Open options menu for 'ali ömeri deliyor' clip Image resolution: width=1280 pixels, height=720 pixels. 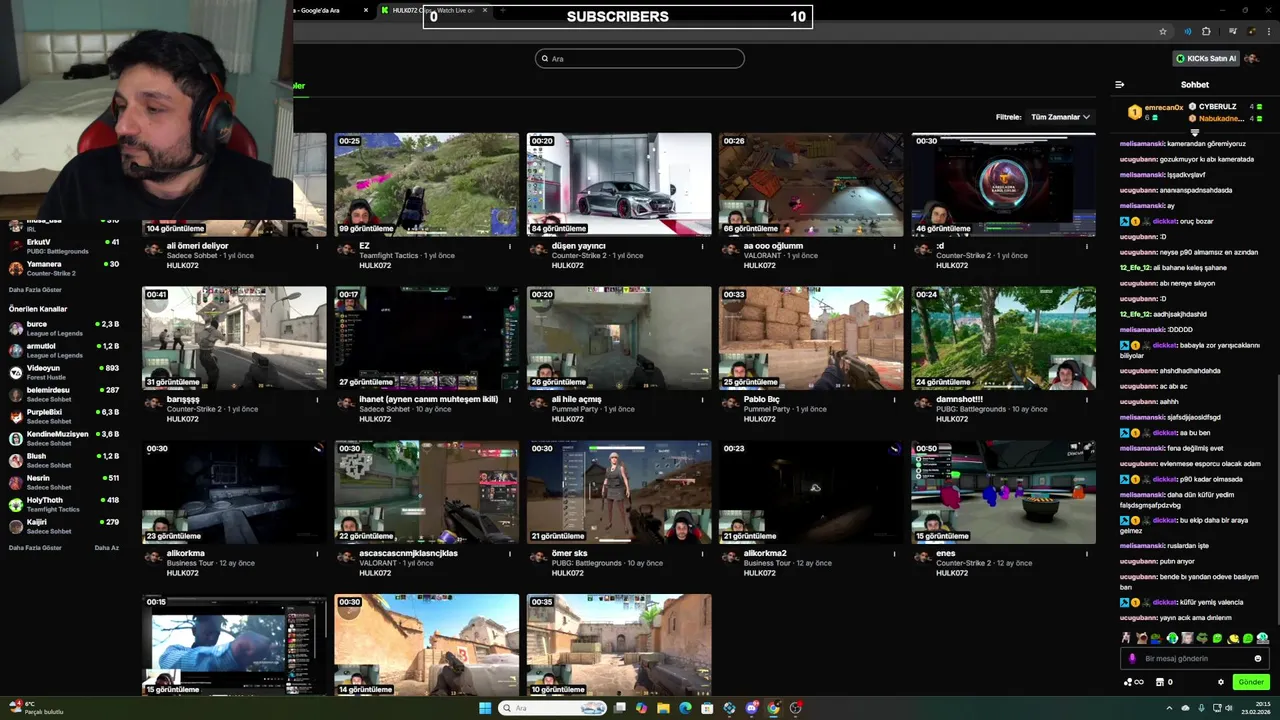click(x=318, y=246)
